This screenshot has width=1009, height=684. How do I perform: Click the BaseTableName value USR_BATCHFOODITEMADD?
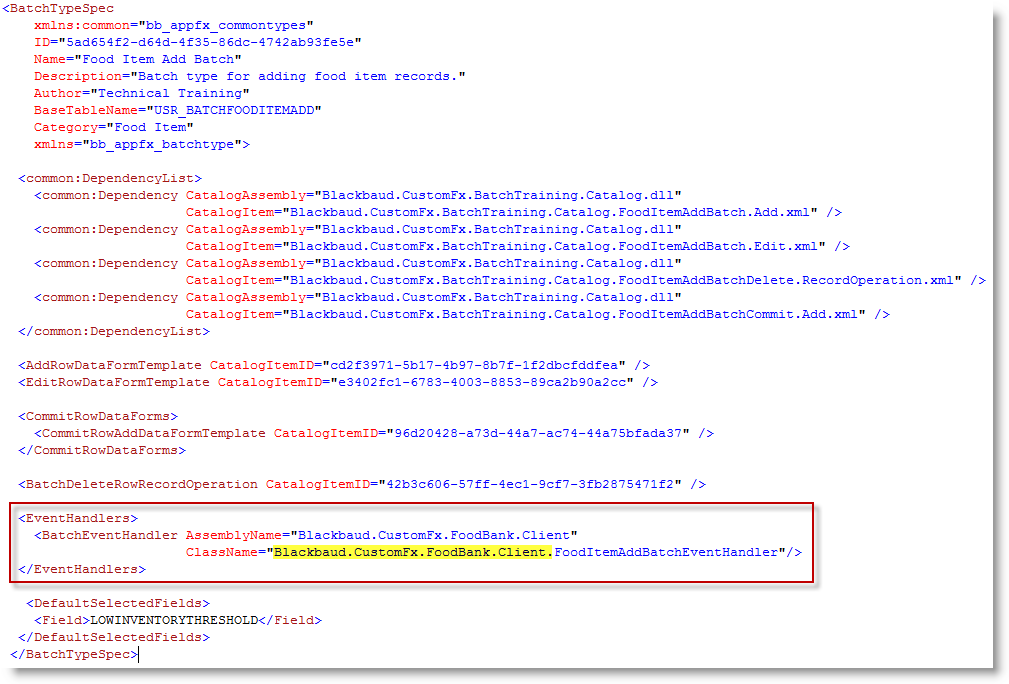pos(234,110)
